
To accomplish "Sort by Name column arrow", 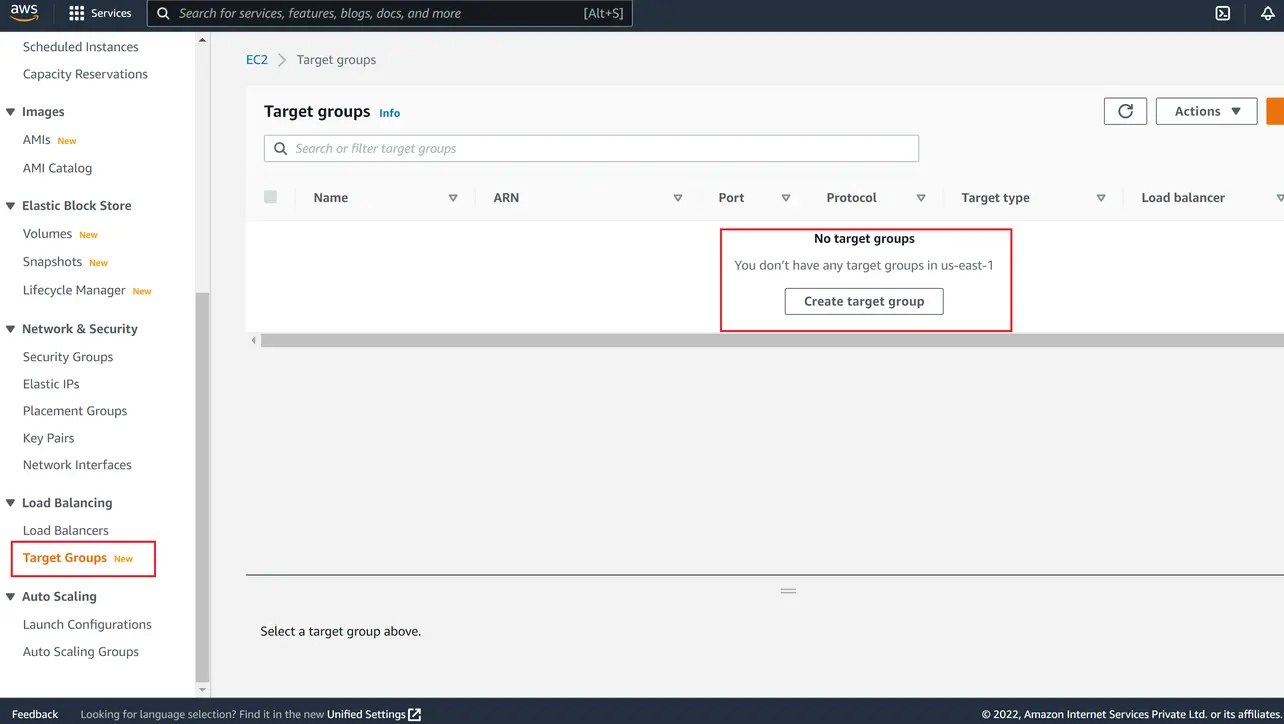I will (x=453, y=198).
